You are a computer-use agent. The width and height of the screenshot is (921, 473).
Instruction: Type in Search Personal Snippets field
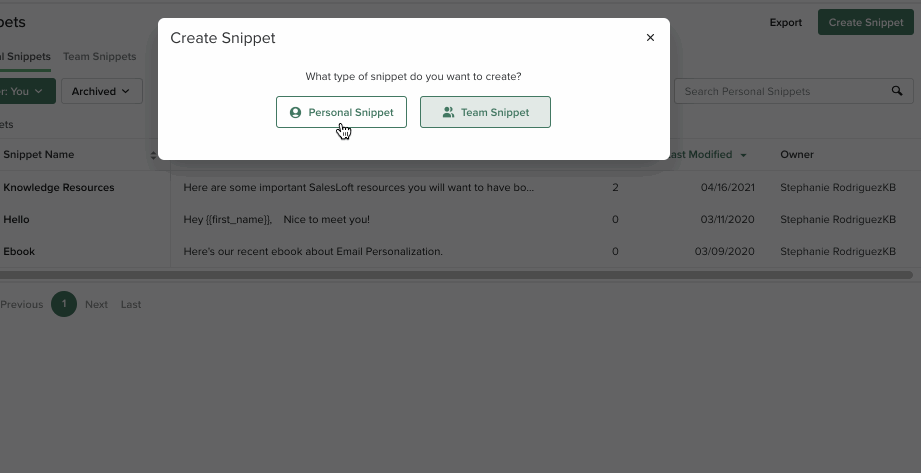[x=780, y=91]
